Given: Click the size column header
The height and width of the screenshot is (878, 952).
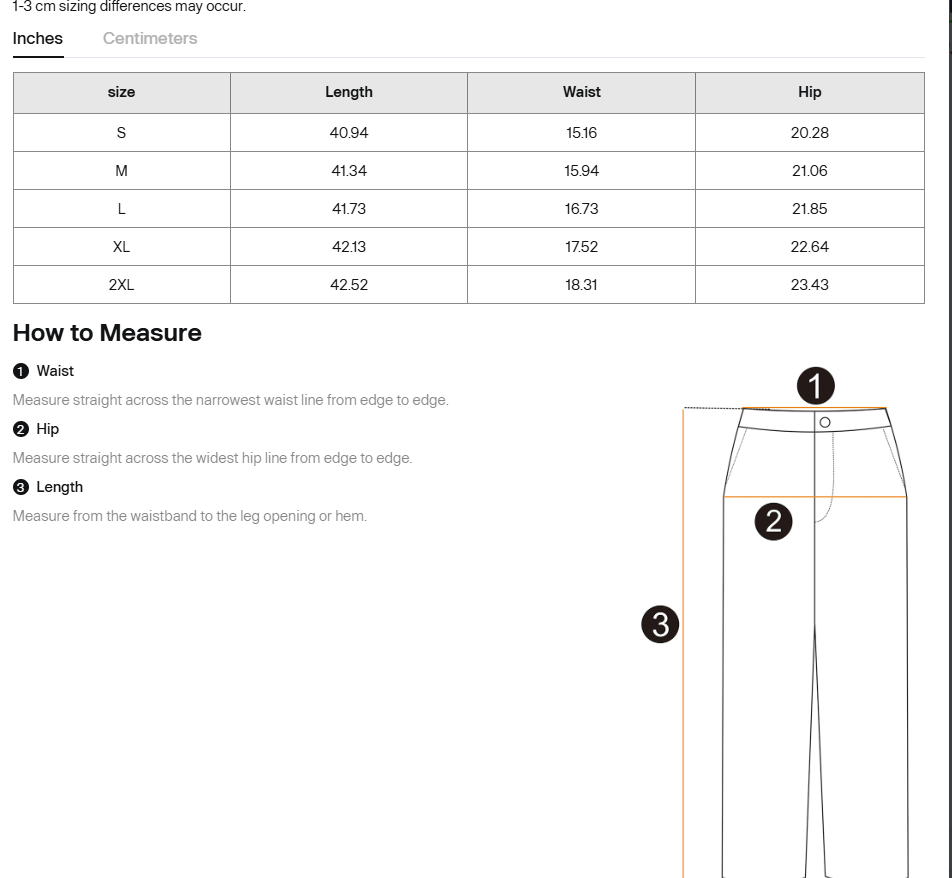Looking at the screenshot, I should (x=121, y=92).
